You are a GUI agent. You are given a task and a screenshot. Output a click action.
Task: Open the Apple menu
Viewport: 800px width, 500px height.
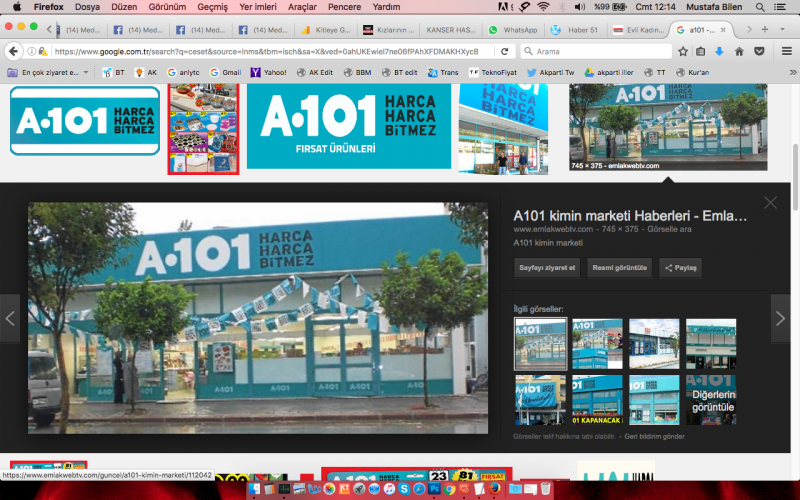16,7
